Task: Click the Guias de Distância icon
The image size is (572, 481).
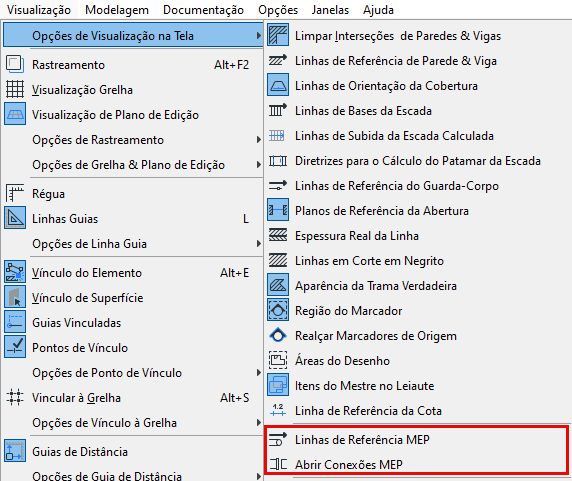Action: click(15, 451)
